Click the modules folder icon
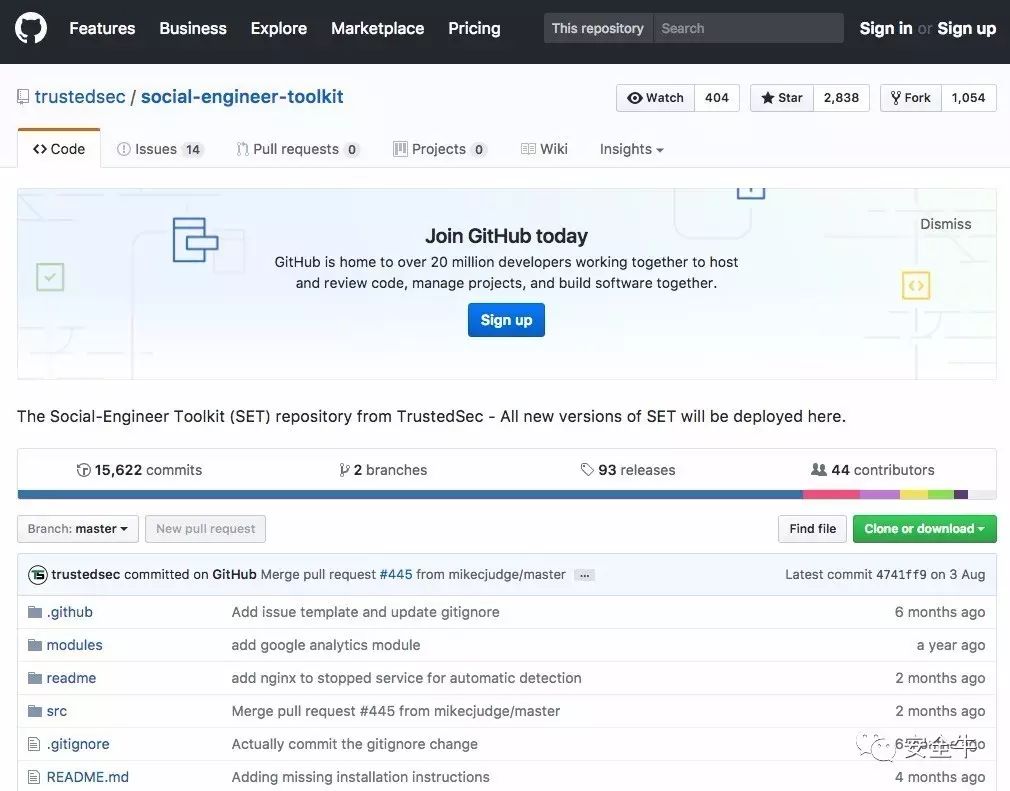This screenshot has height=791, width=1010. (x=35, y=645)
